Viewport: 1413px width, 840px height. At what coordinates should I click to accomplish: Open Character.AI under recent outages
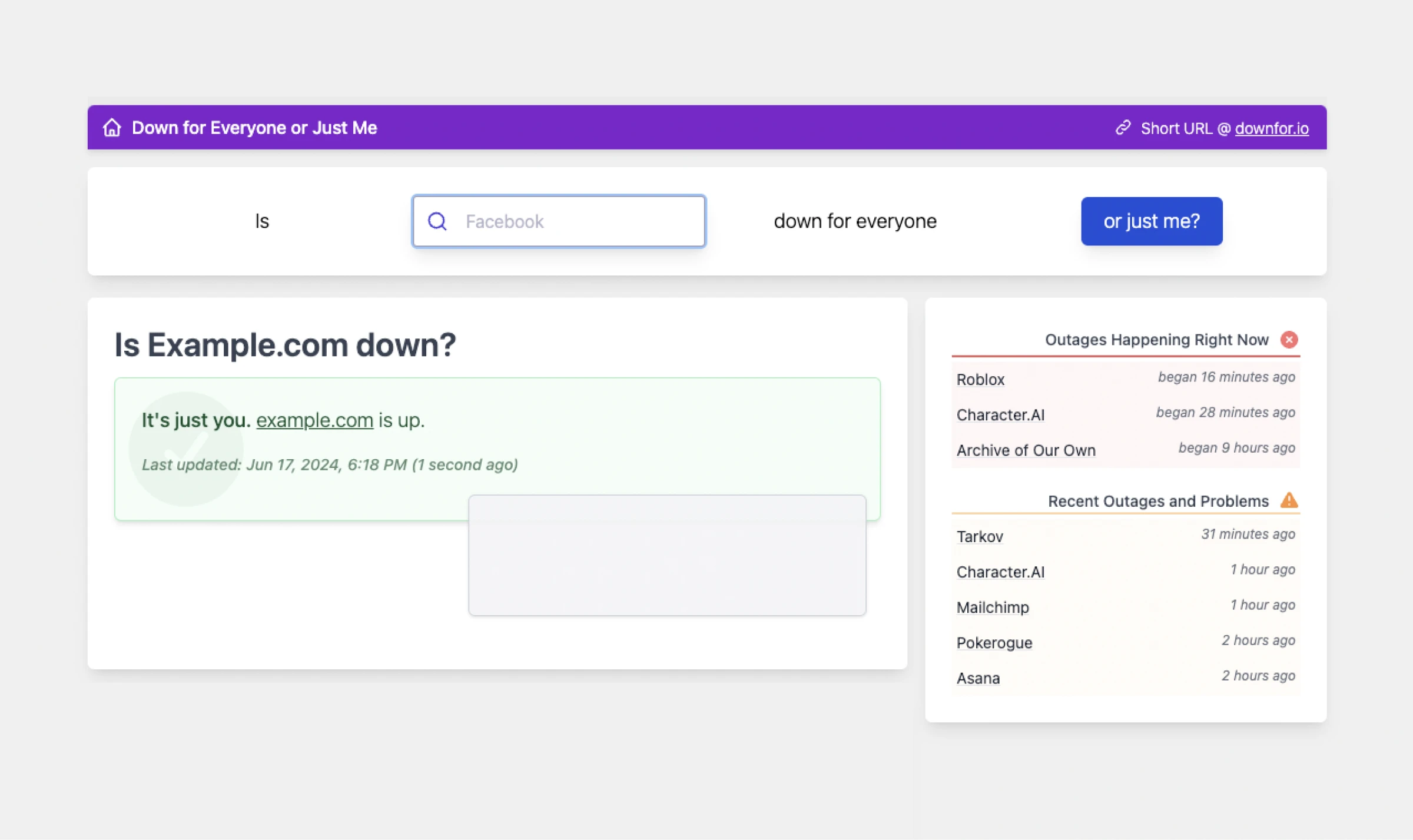1000,572
